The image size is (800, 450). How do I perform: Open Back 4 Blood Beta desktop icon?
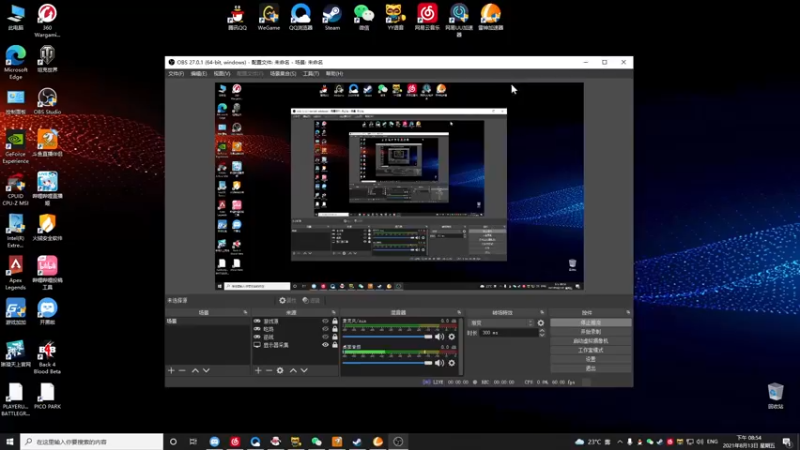click(x=47, y=357)
